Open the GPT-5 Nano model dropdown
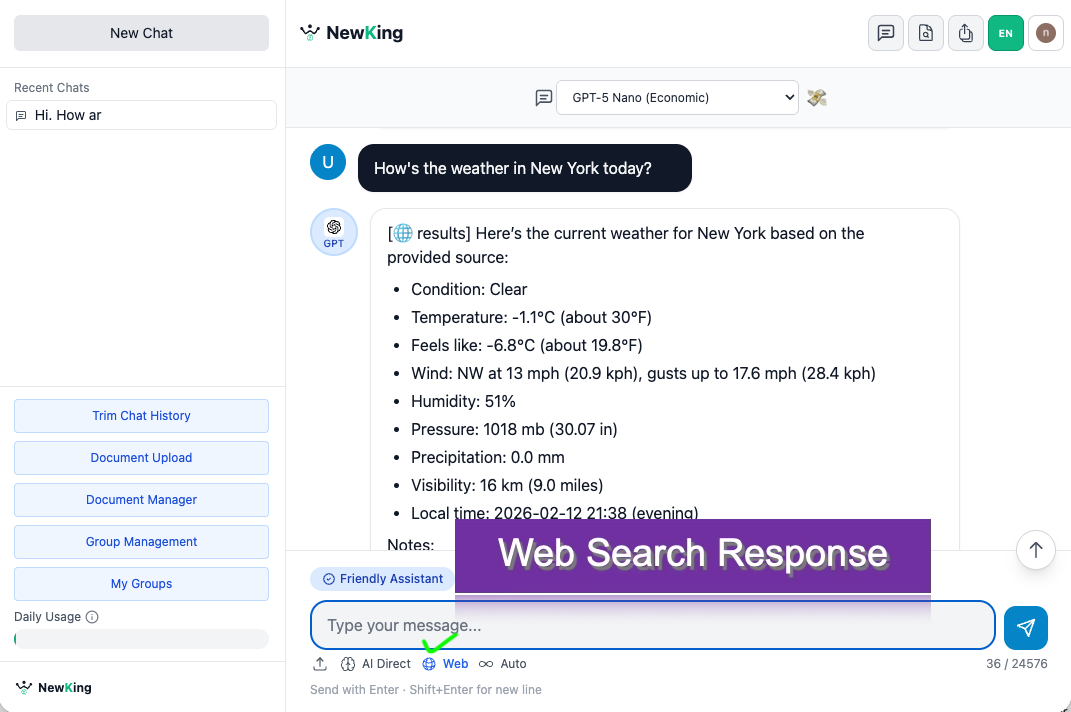This screenshot has height=712, width=1071. tap(677, 97)
